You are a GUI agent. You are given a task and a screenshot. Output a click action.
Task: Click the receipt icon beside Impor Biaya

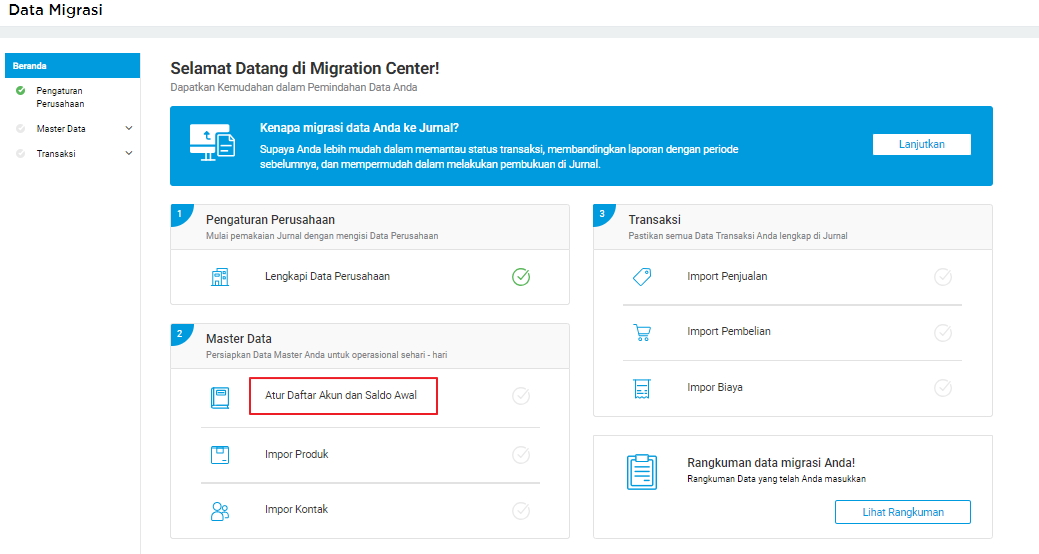click(642, 389)
